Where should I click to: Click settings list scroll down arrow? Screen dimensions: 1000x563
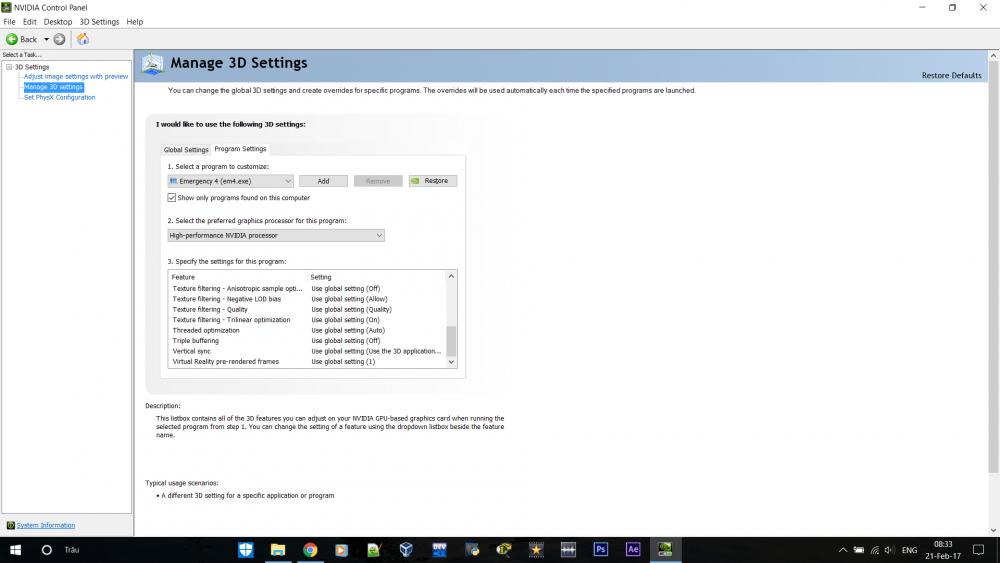(x=451, y=362)
